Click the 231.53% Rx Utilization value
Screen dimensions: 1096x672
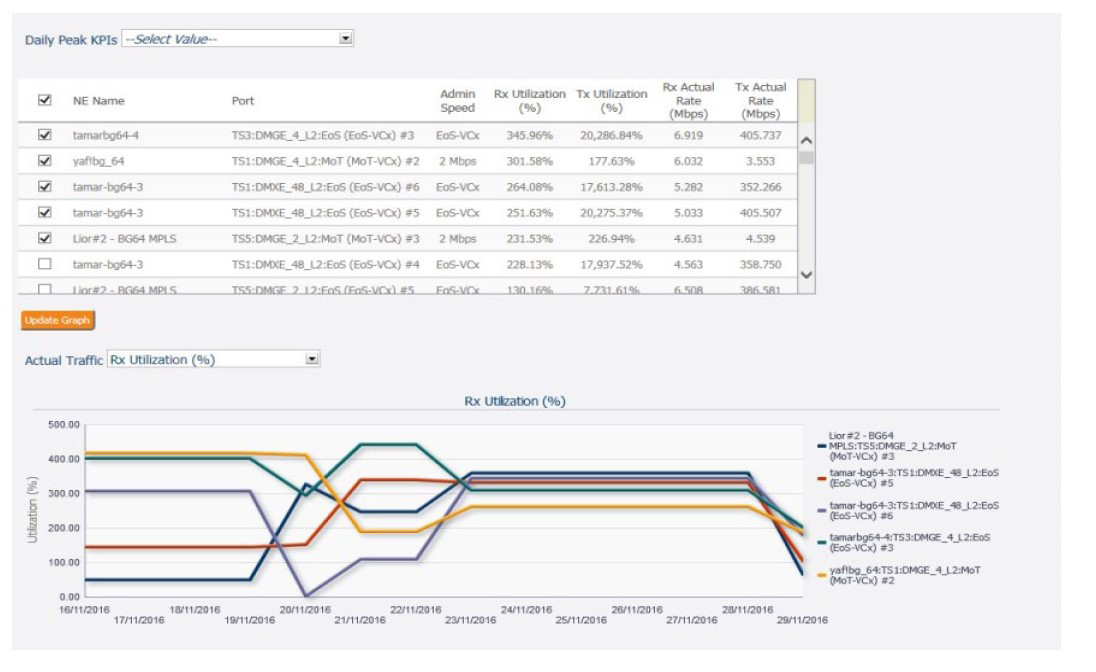coord(529,238)
